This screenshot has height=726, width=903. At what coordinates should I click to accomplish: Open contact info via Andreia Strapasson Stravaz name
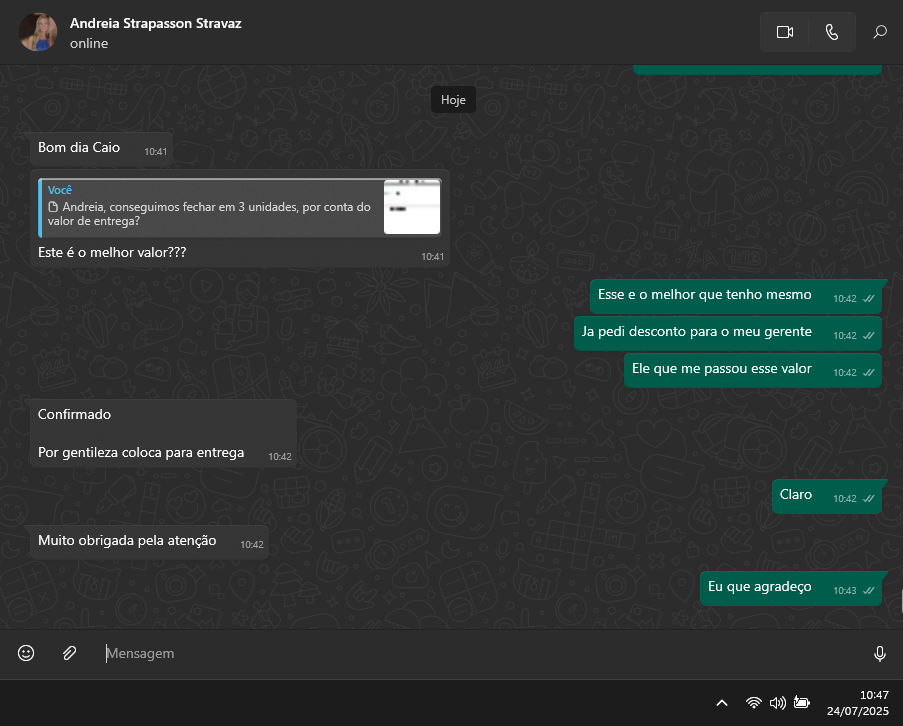[x=155, y=23]
